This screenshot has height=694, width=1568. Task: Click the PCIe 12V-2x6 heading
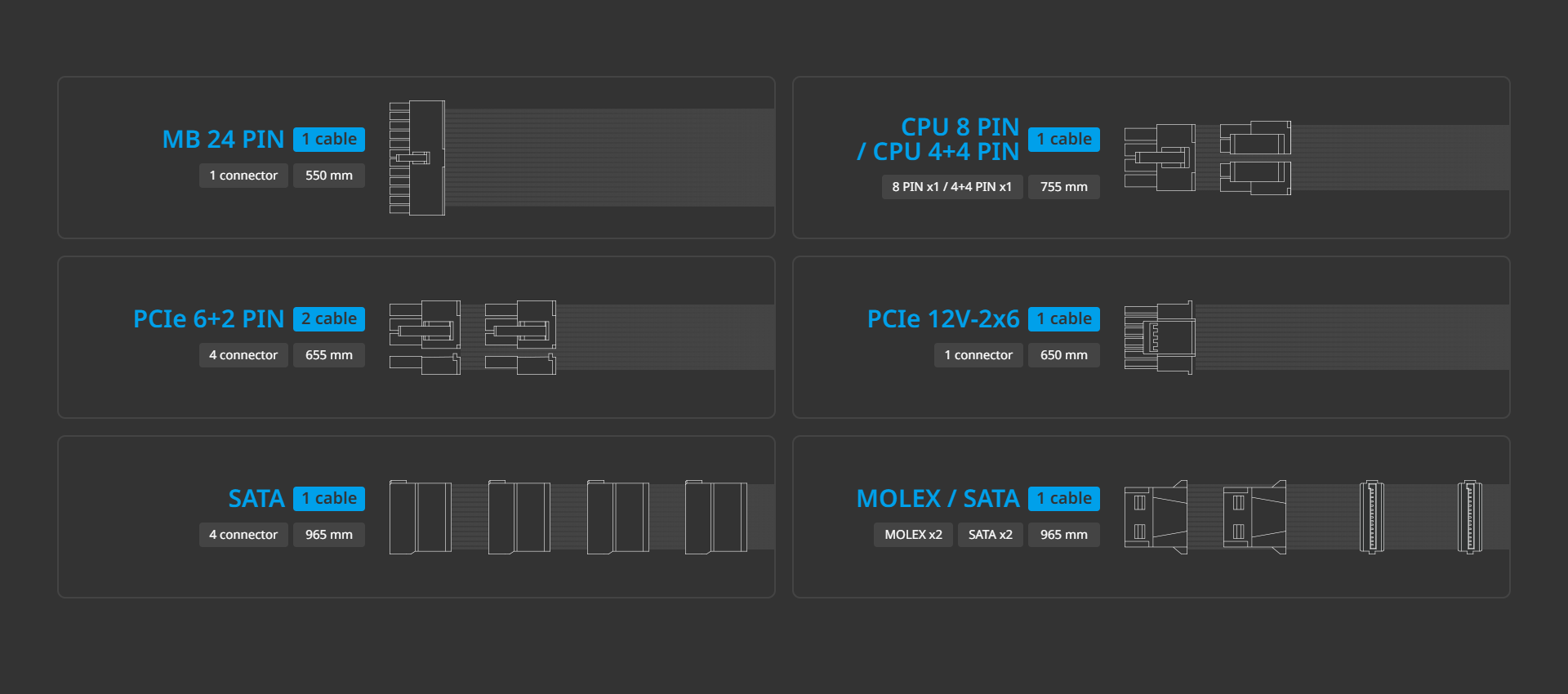click(x=943, y=319)
